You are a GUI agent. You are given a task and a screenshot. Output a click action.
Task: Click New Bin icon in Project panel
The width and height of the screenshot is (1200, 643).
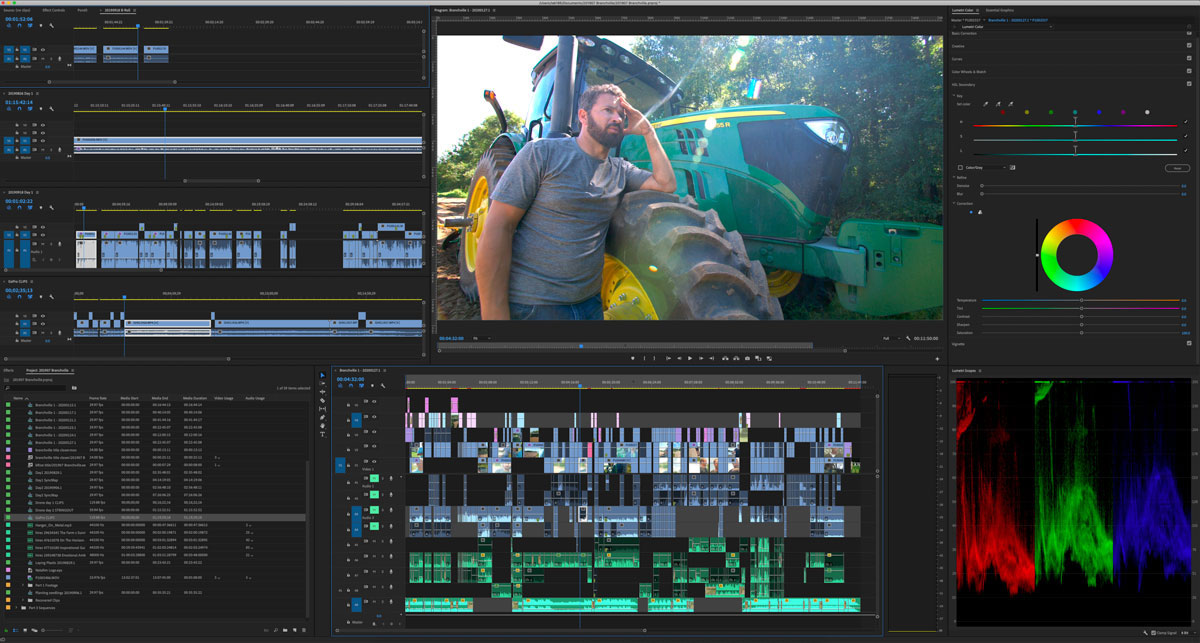click(285, 630)
